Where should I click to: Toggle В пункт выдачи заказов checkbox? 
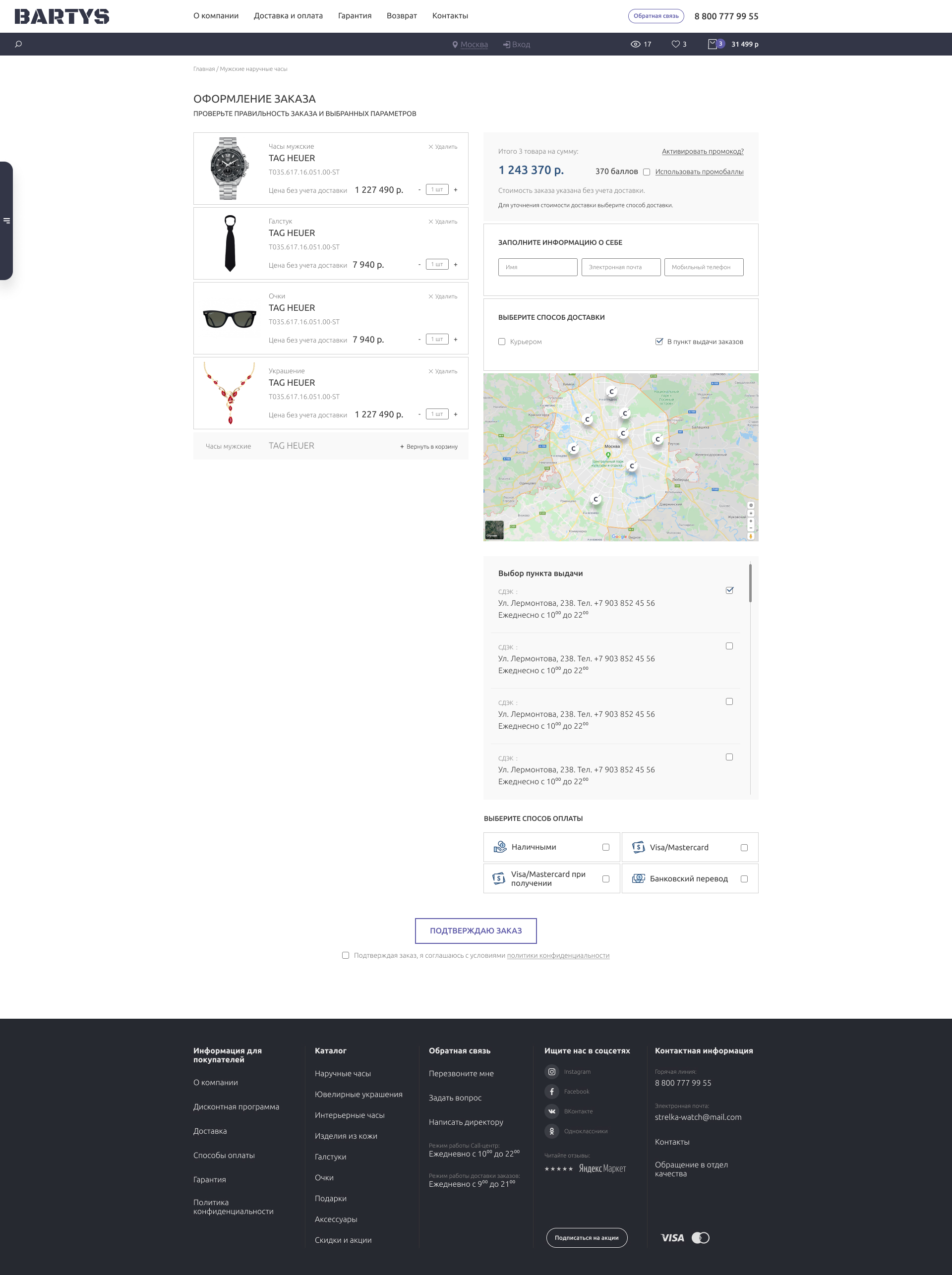(658, 342)
